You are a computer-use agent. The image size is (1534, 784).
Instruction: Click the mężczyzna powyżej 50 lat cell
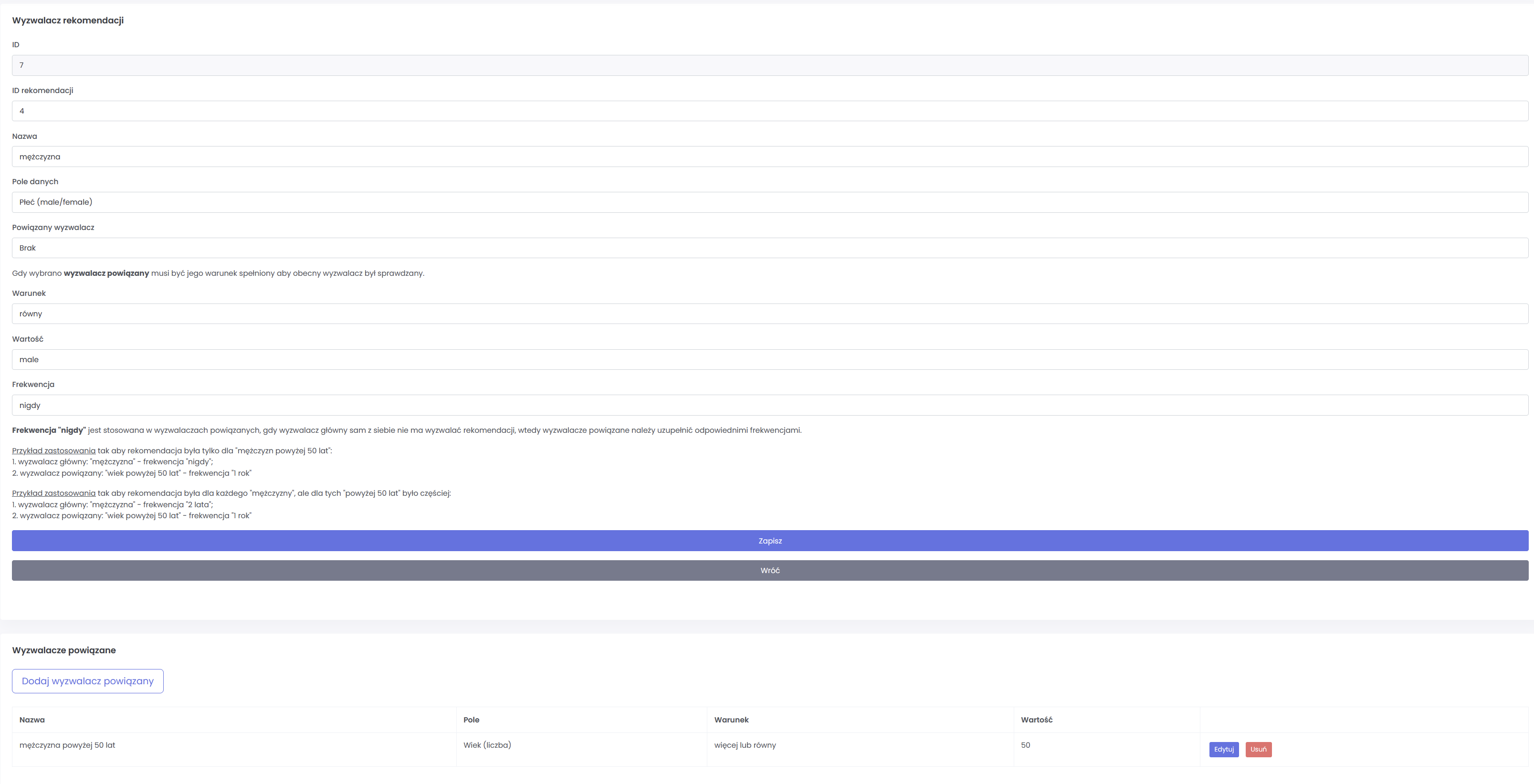(67, 745)
